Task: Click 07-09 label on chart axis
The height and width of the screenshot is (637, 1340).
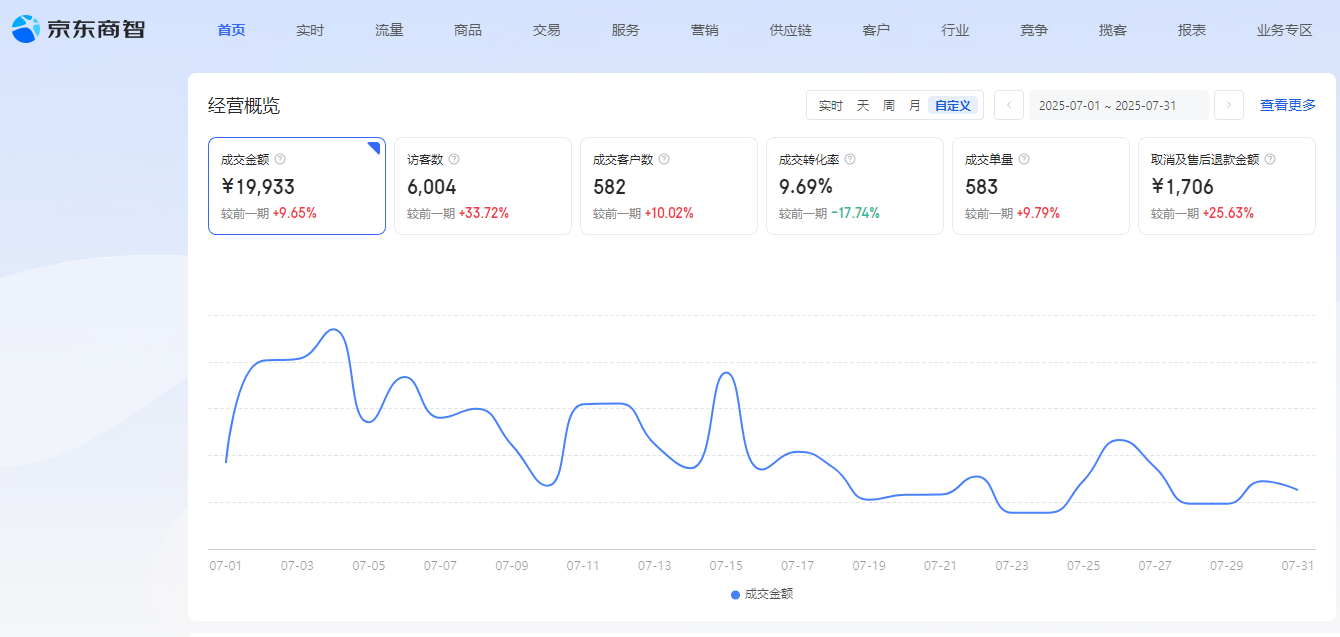Action: click(512, 566)
